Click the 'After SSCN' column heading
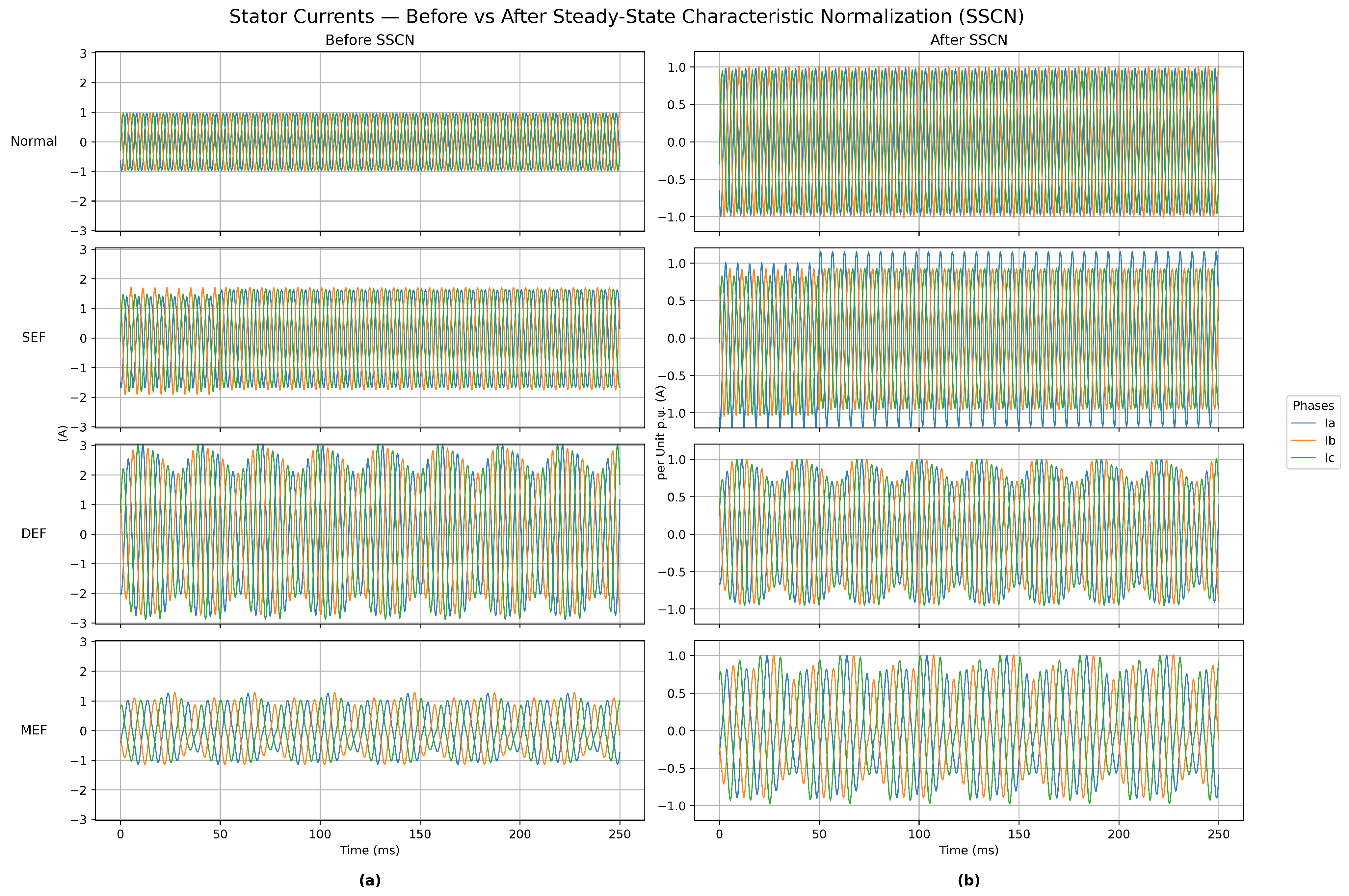The image size is (1349, 896). (x=968, y=40)
